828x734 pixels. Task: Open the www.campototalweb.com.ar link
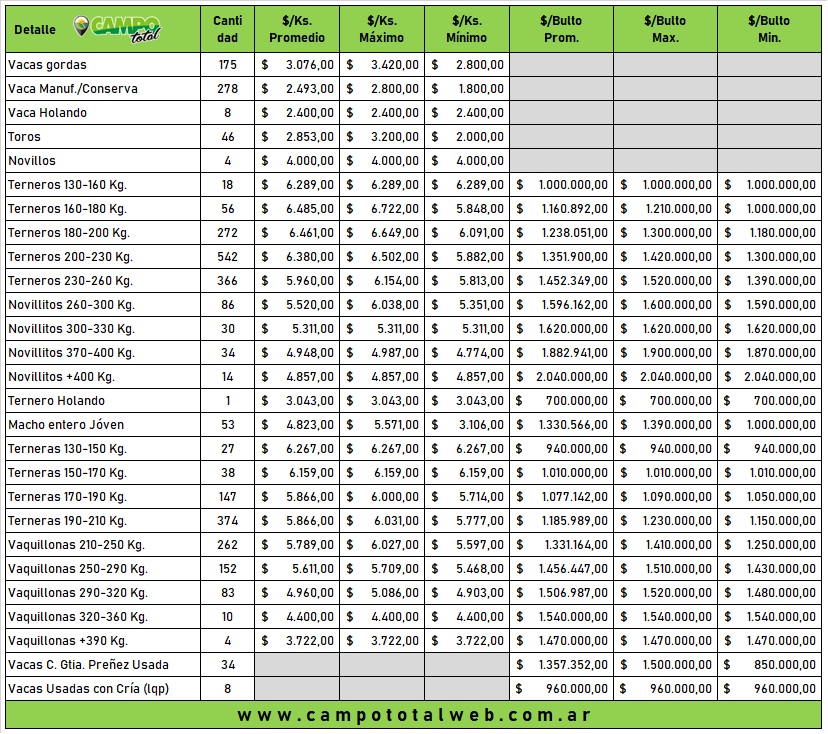413,715
